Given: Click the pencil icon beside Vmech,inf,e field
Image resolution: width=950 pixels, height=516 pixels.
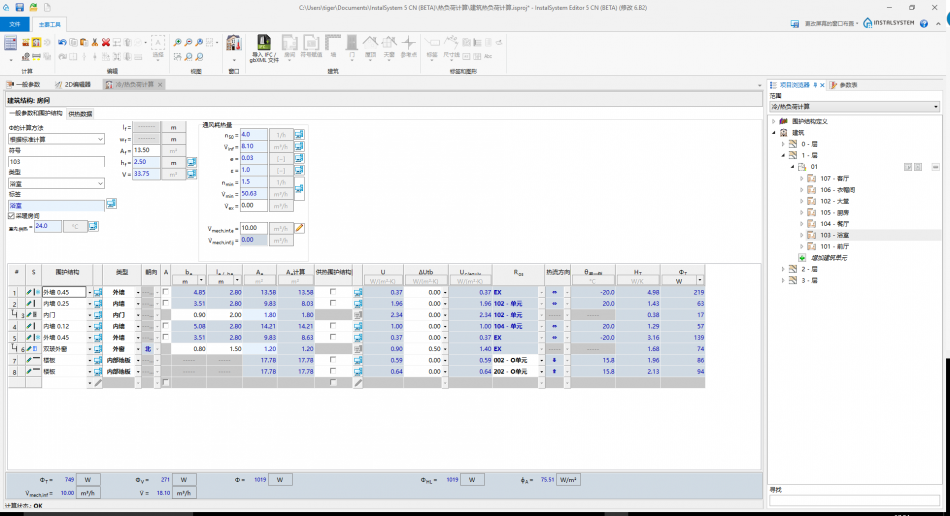Looking at the screenshot, I should [x=299, y=228].
